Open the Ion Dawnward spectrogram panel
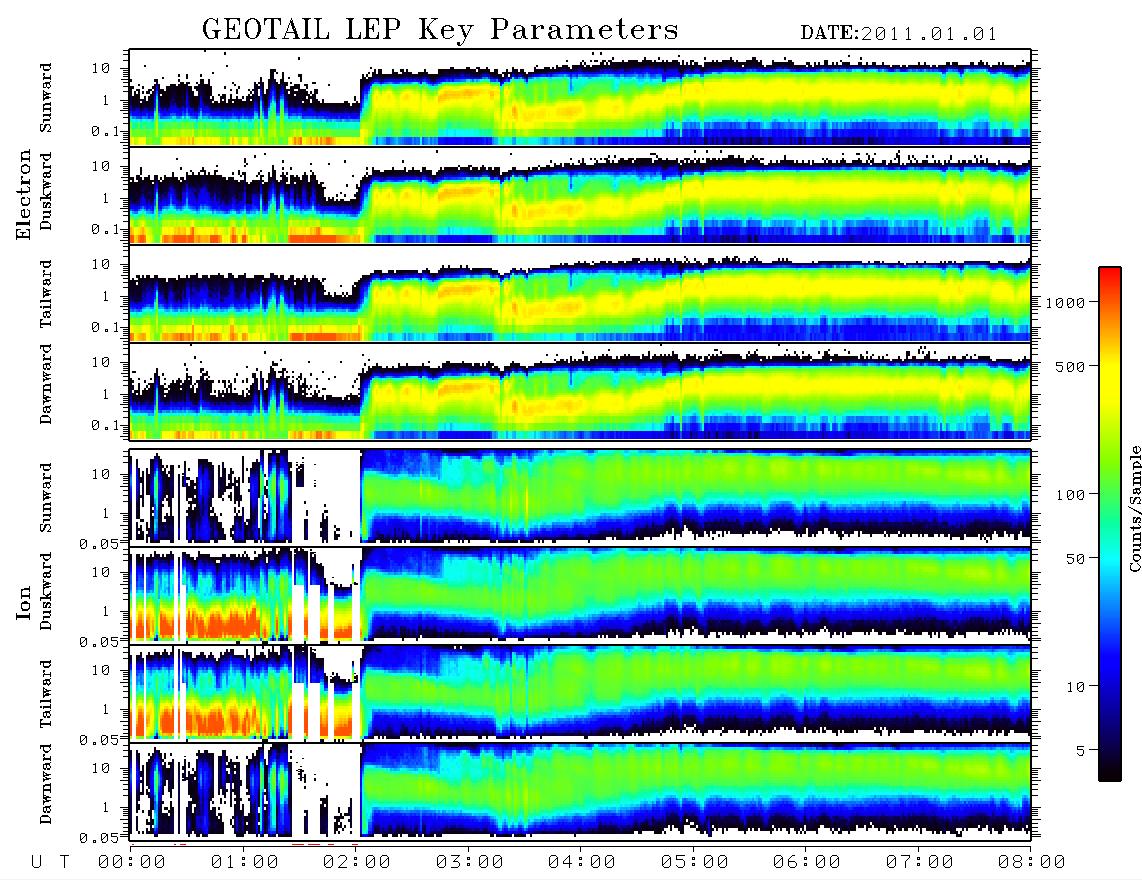Screen dimensions: 1142x880 click(x=580, y=790)
